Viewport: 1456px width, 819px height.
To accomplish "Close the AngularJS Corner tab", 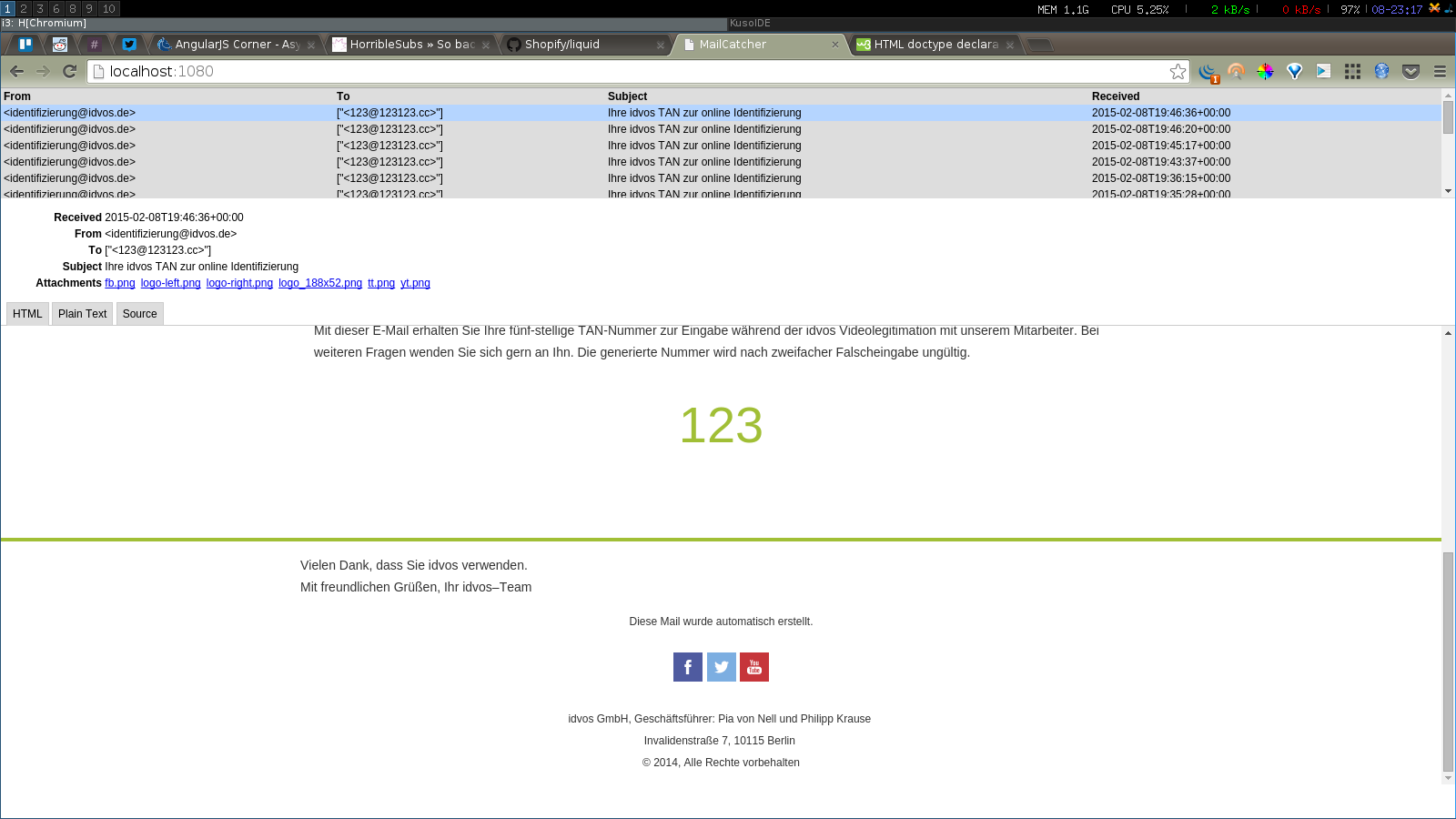I will pyautogui.click(x=311, y=45).
